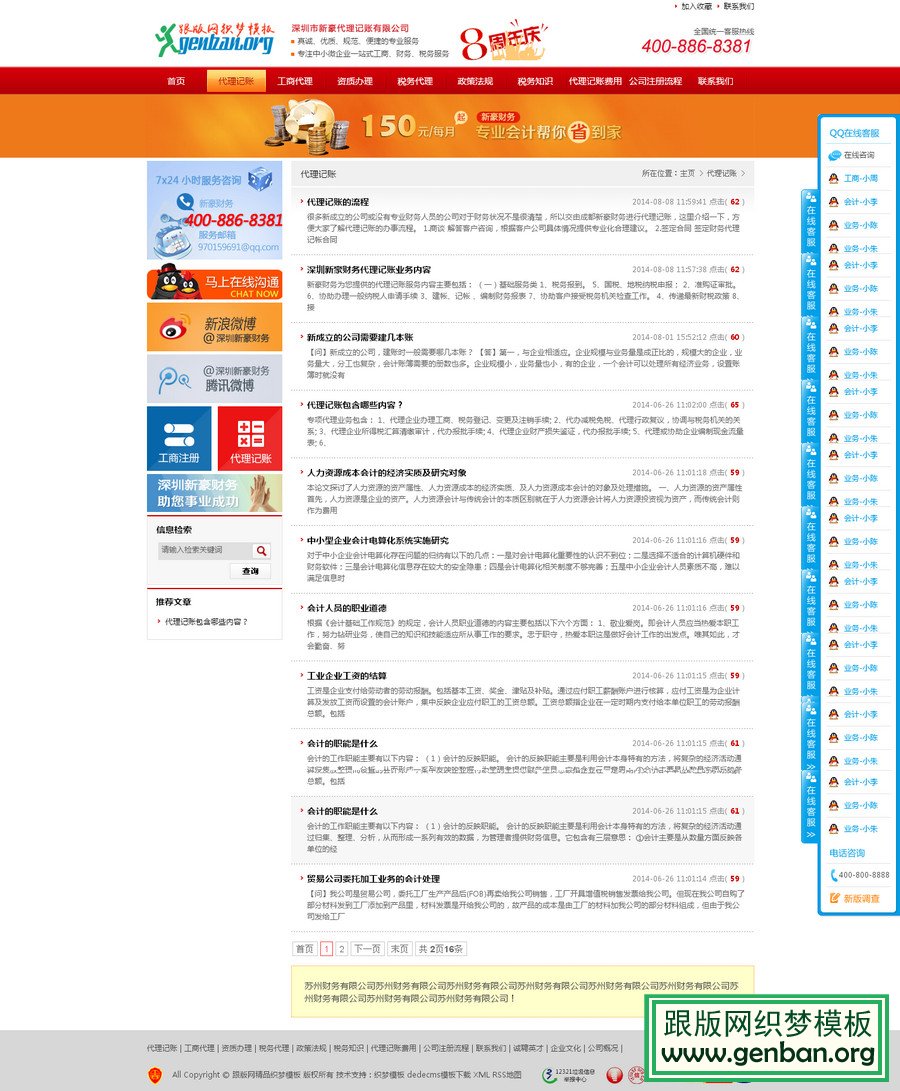Click the 加入收藏 link at top

pos(696,6)
